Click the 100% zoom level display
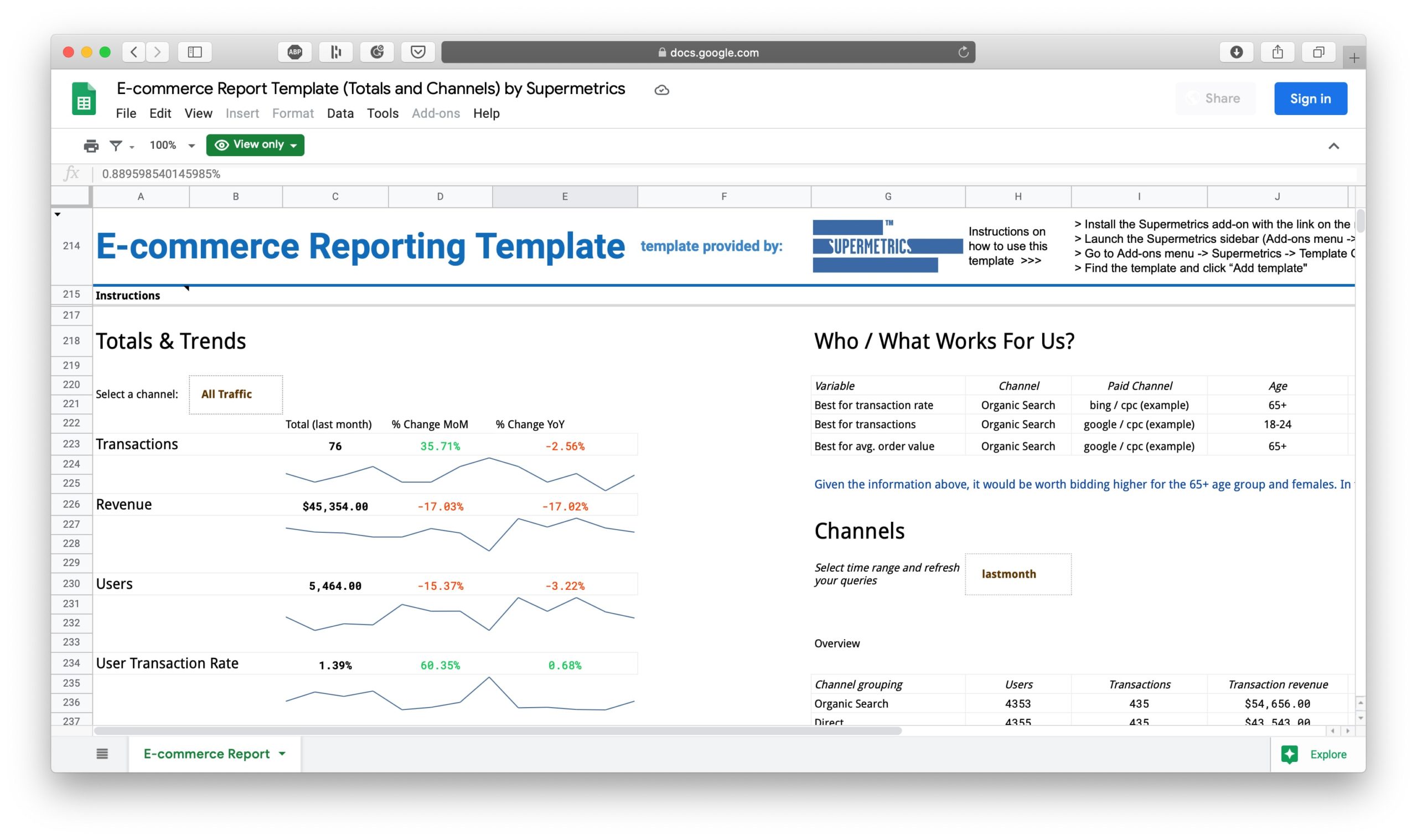Screen dimensions: 1417x840 [x=163, y=145]
